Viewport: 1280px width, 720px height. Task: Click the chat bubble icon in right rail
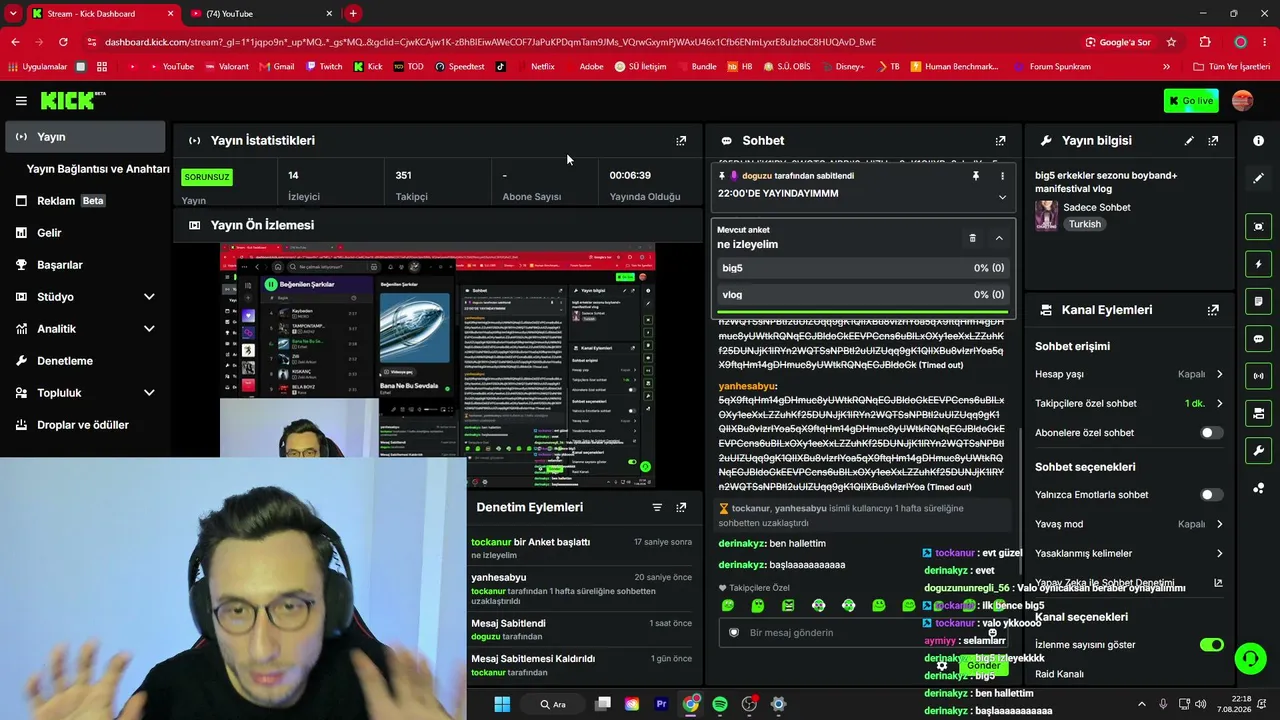[x=1258, y=338]
